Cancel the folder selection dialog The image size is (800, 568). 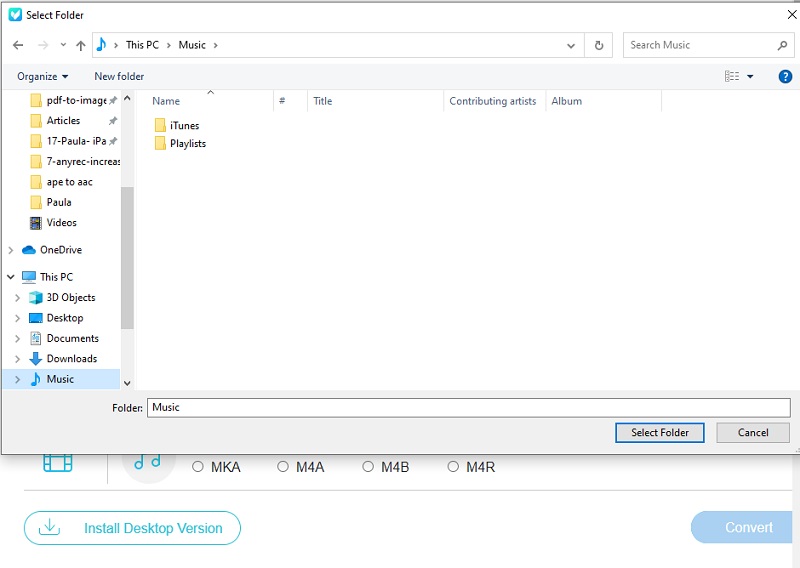(x=753, y=433)
